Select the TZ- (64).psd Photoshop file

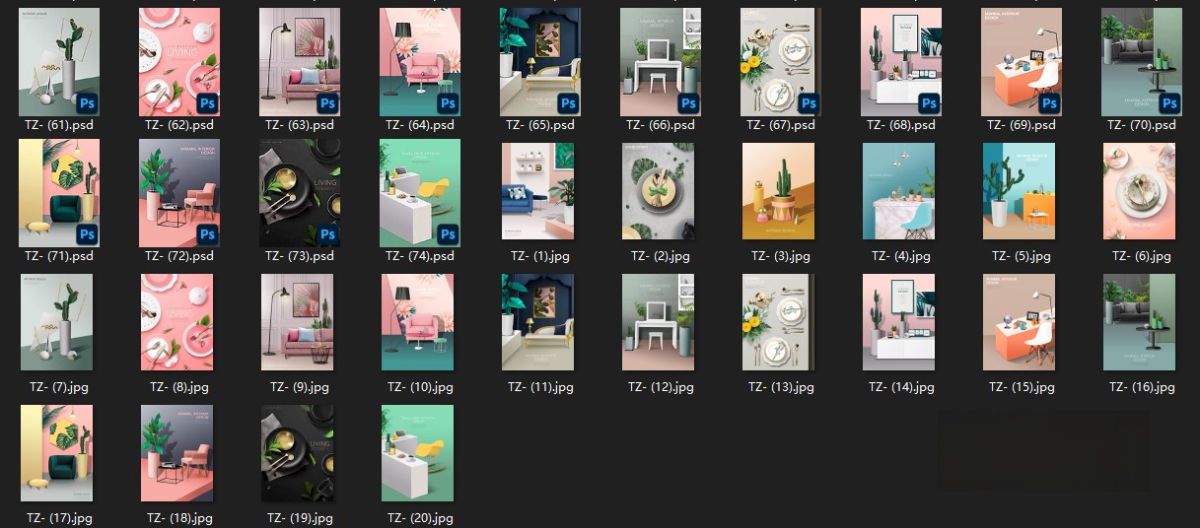pyautogui.click(x=420, y=62)
